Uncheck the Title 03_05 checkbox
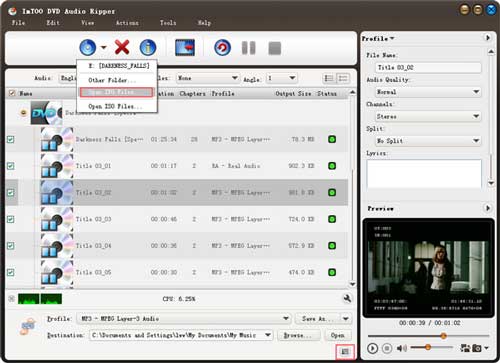 [x=11, y=272]
